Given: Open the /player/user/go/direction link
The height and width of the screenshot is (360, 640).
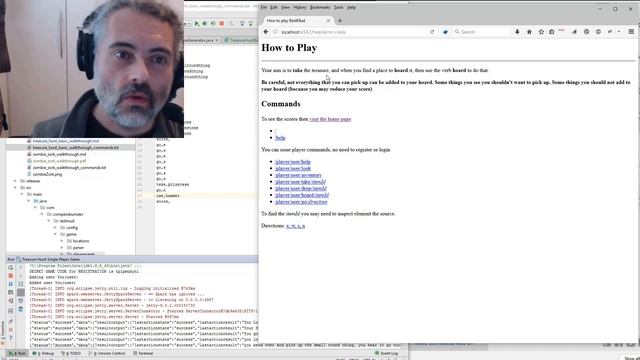Looking at the screenshot, I should [301, 202].
